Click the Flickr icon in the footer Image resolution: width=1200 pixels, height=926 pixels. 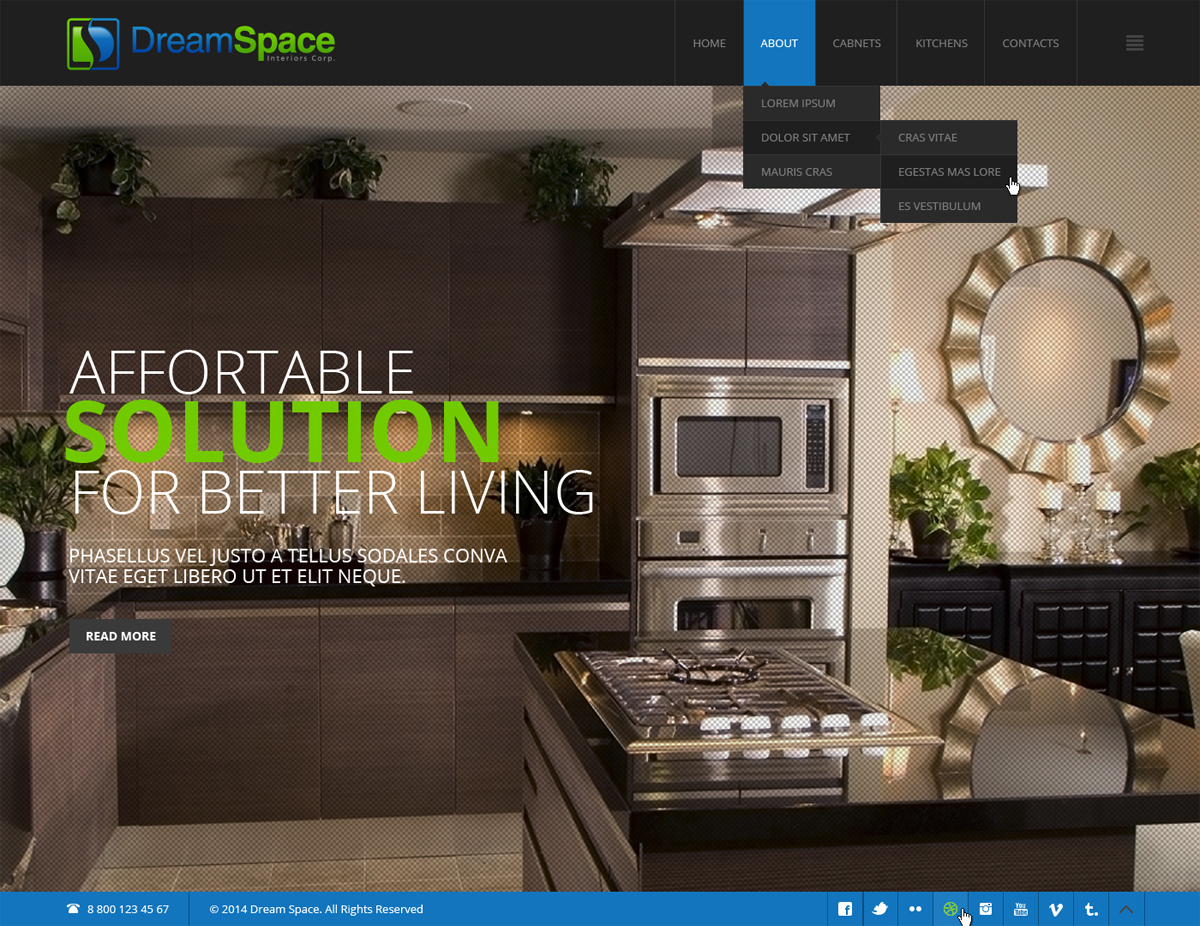[x=915, y=909]
